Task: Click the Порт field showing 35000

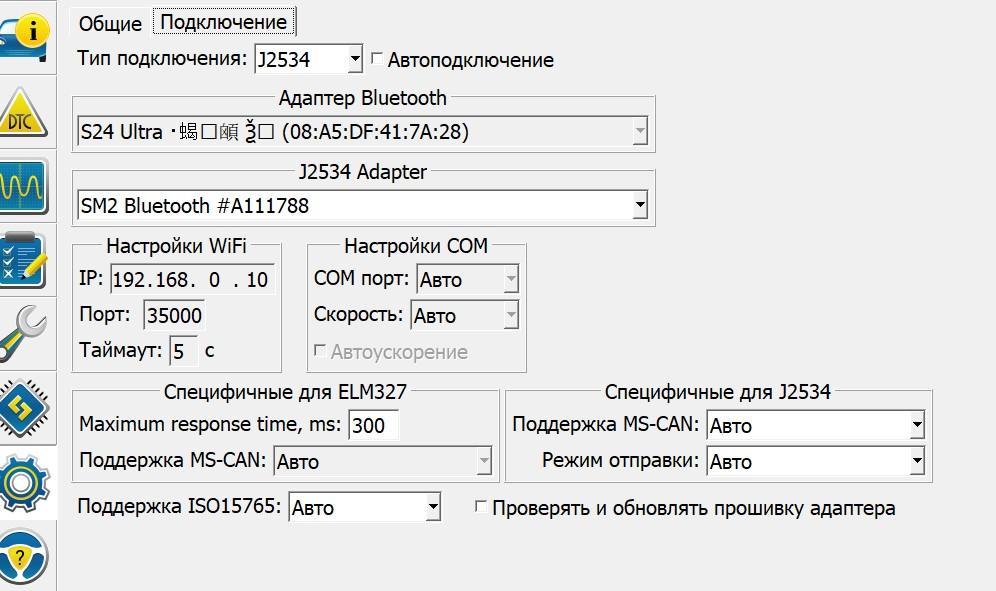Action: pyautogui.click(x=174, y=316)
